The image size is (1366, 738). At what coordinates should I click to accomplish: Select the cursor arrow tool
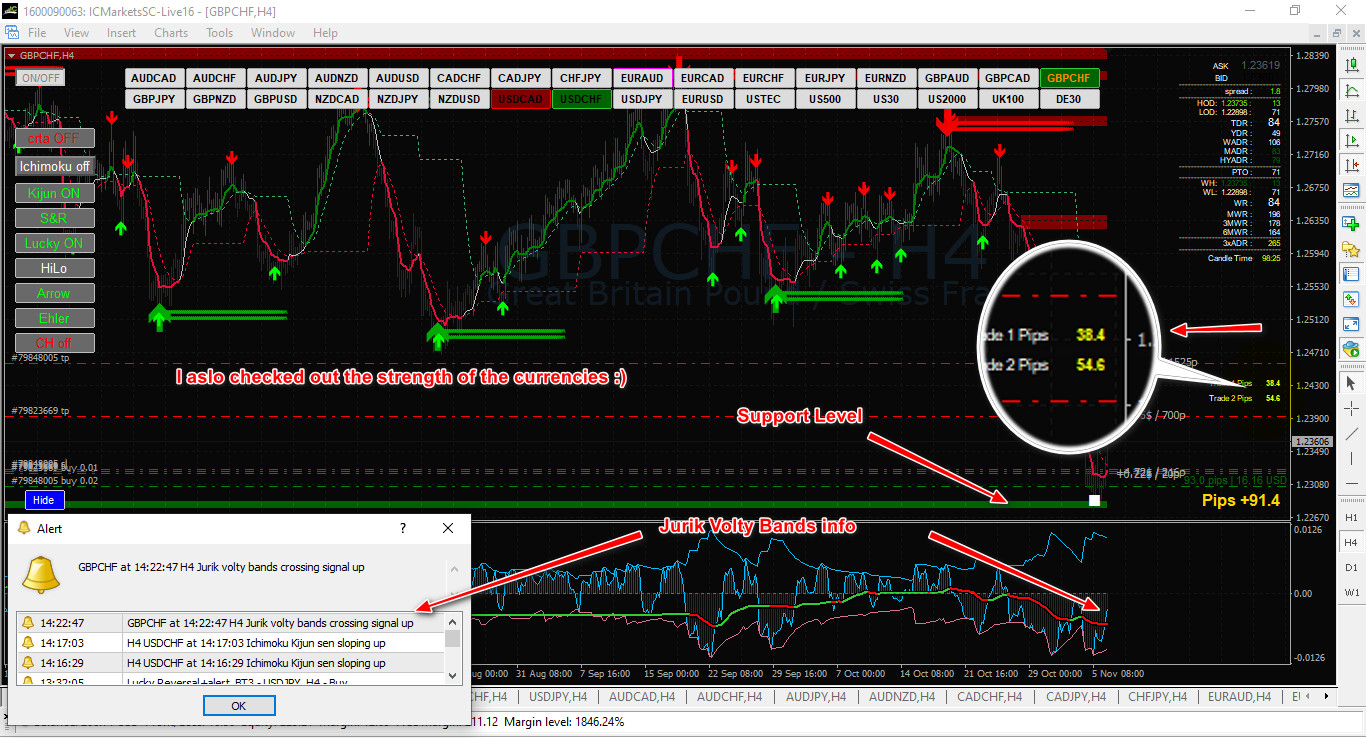1352,383
